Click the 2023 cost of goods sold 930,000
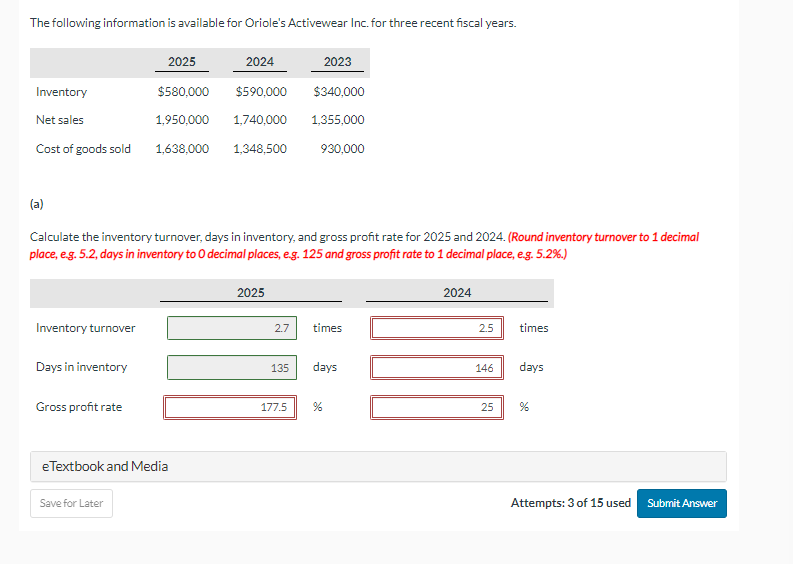The height and width of the screenshot is (564, 793). pyautogui.click(x=342, y=149)
